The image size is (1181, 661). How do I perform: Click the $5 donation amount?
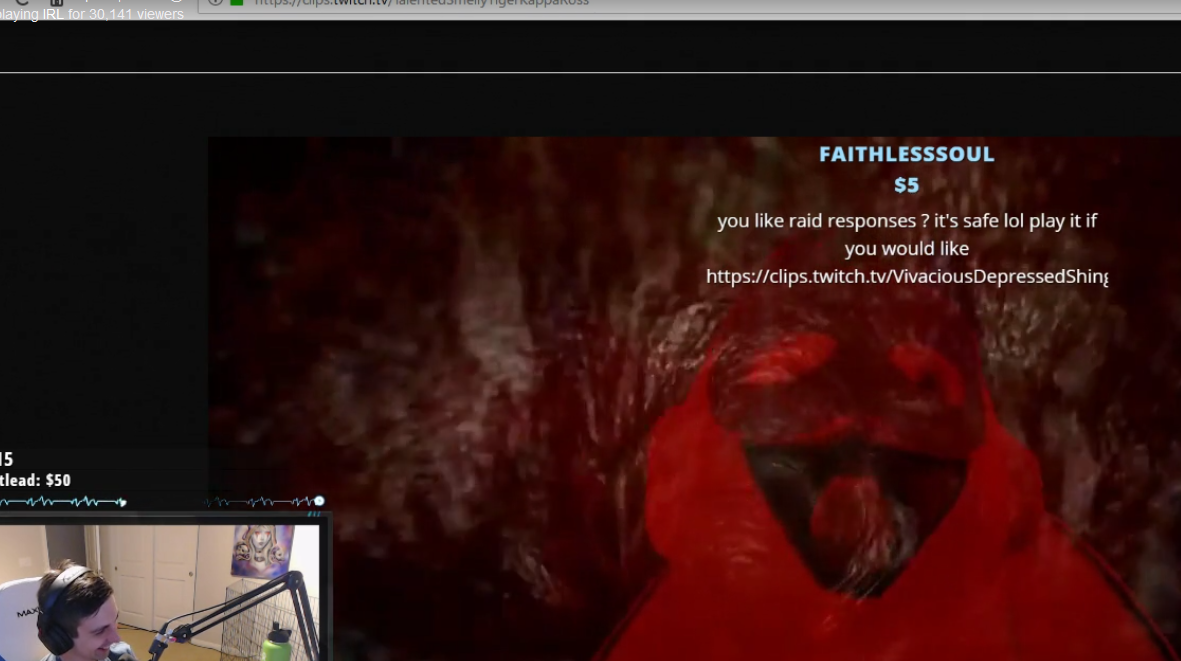(906, 185)
